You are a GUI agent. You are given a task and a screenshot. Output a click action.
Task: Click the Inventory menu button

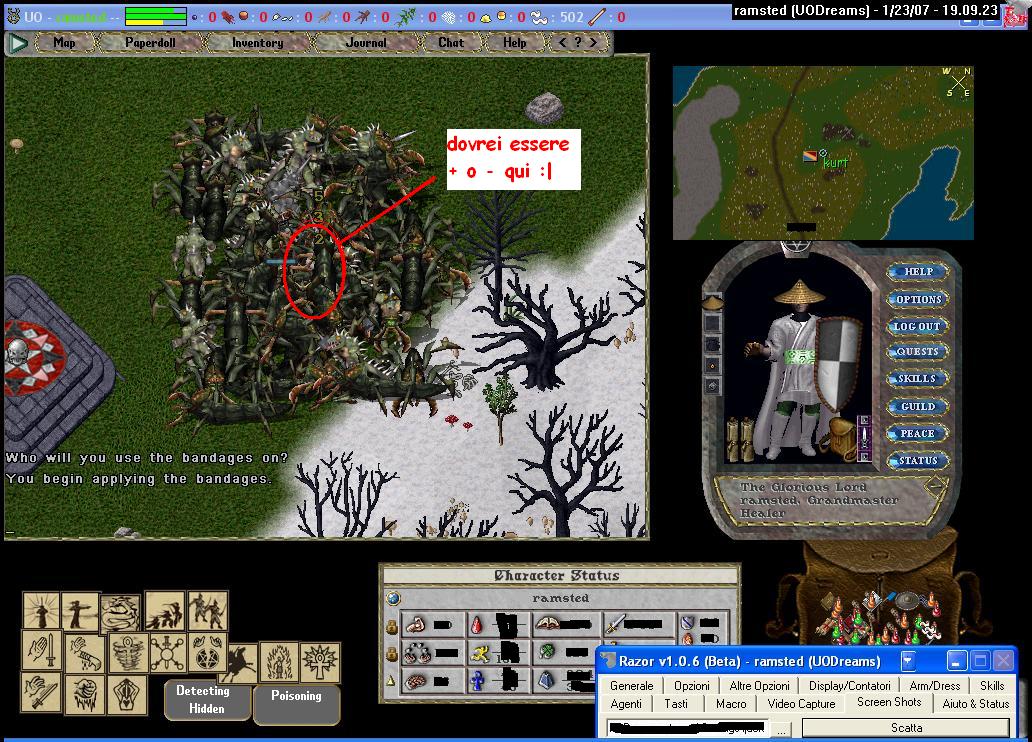coord(257,43)
